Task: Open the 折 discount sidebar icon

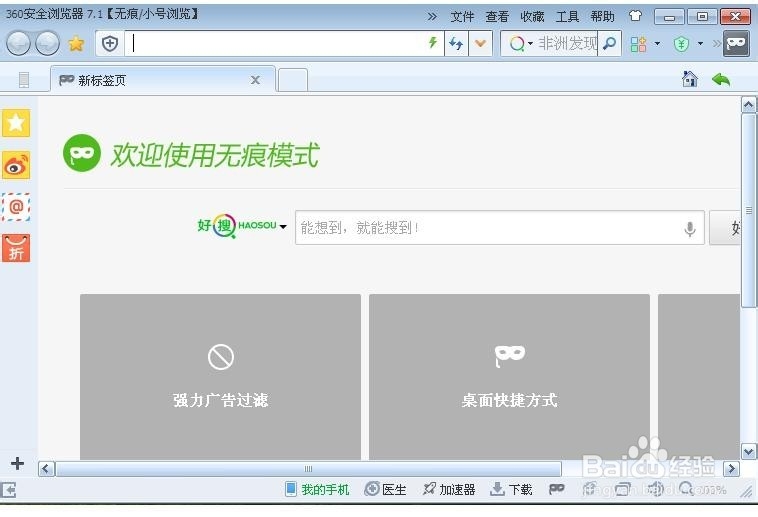Action: coord(16,248)
